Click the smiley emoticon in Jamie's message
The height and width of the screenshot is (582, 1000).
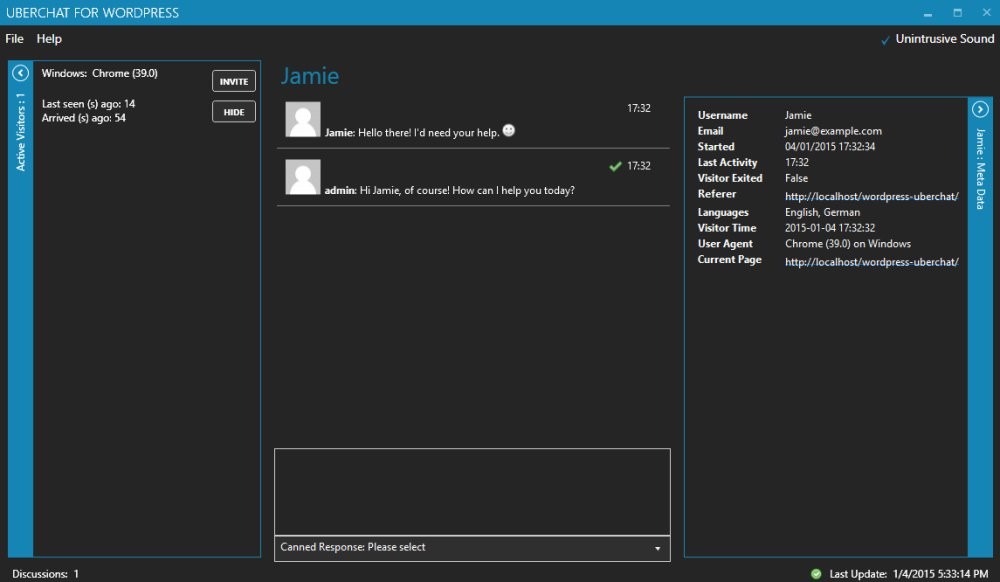tap(509, 131)
